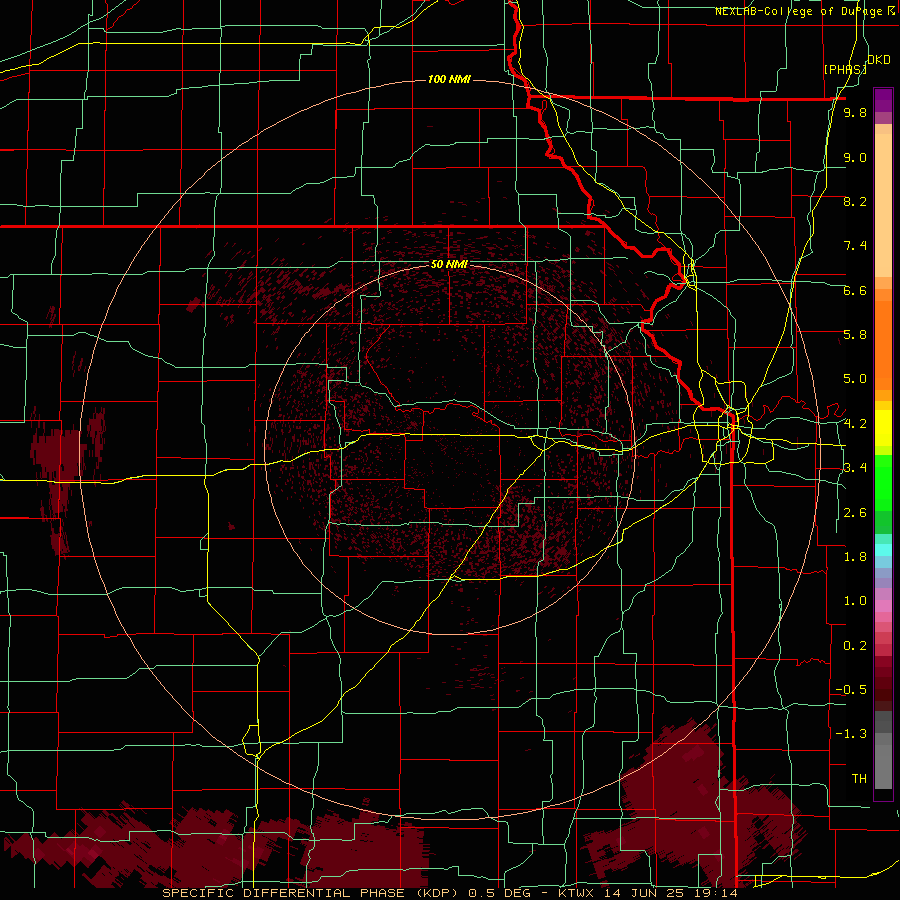
Task: Select the 9.8 value on color scale
Action: (x=855, y=112)
